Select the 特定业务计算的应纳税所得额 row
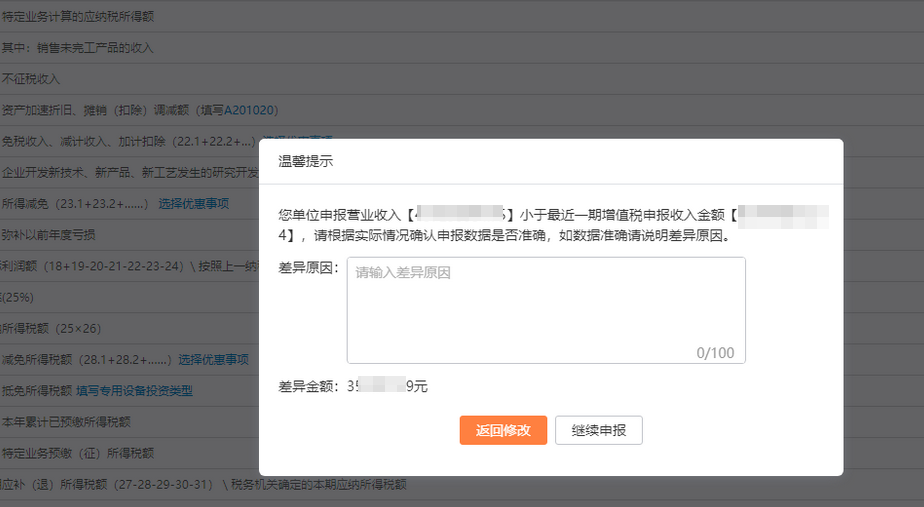924x507 pixels. (x=78, y=17)
